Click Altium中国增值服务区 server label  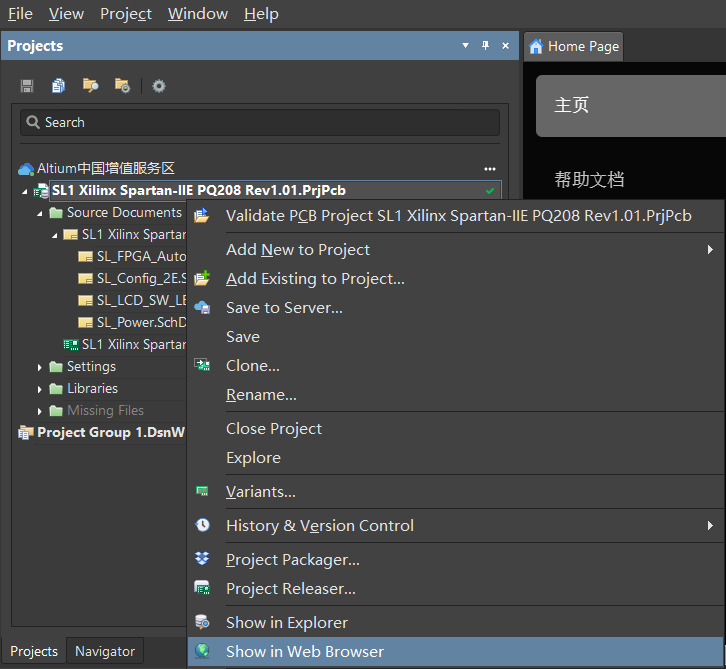(x=106, y=169)
